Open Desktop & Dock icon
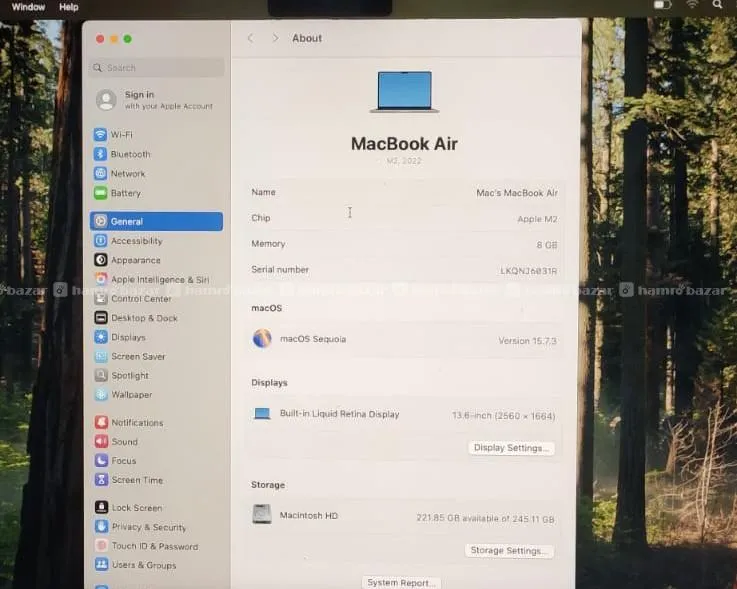This screenshot has height=589, width=737. click(x=101, y=318)
